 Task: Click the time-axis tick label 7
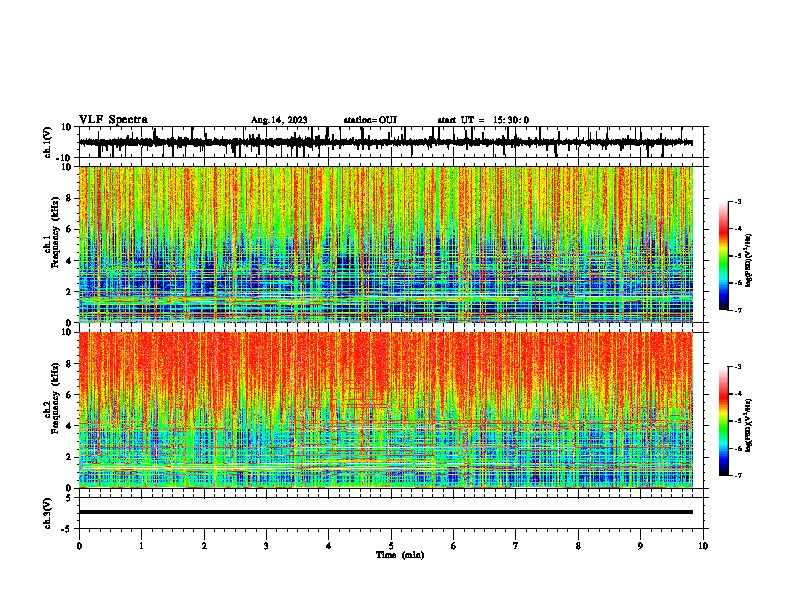516,546
